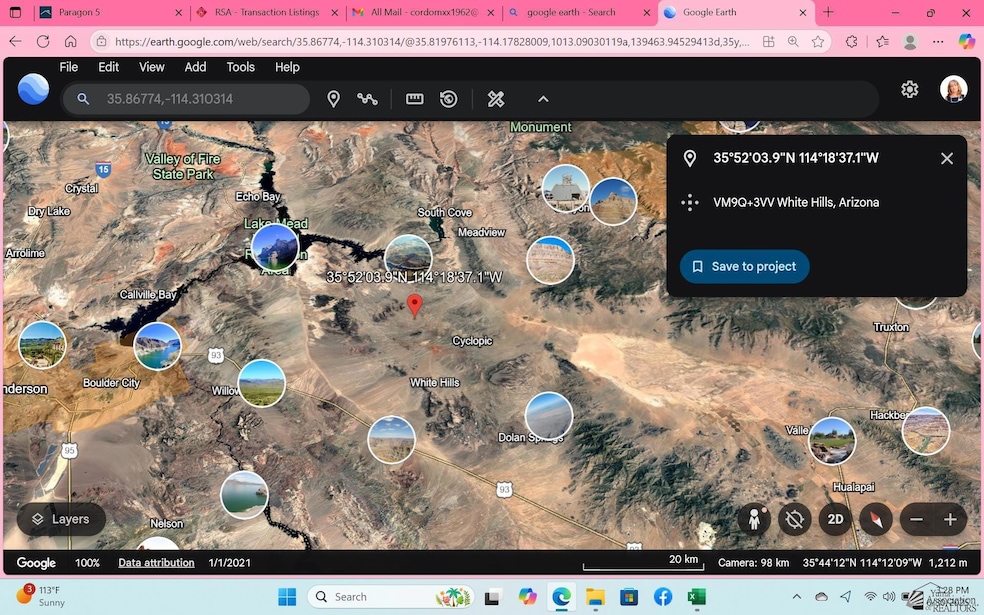Click the compass to reset north

(875, 519)
